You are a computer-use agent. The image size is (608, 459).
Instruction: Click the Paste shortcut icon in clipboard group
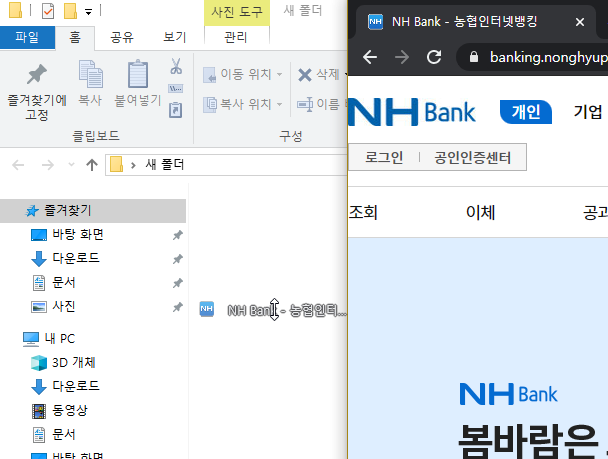click(176, 110)
